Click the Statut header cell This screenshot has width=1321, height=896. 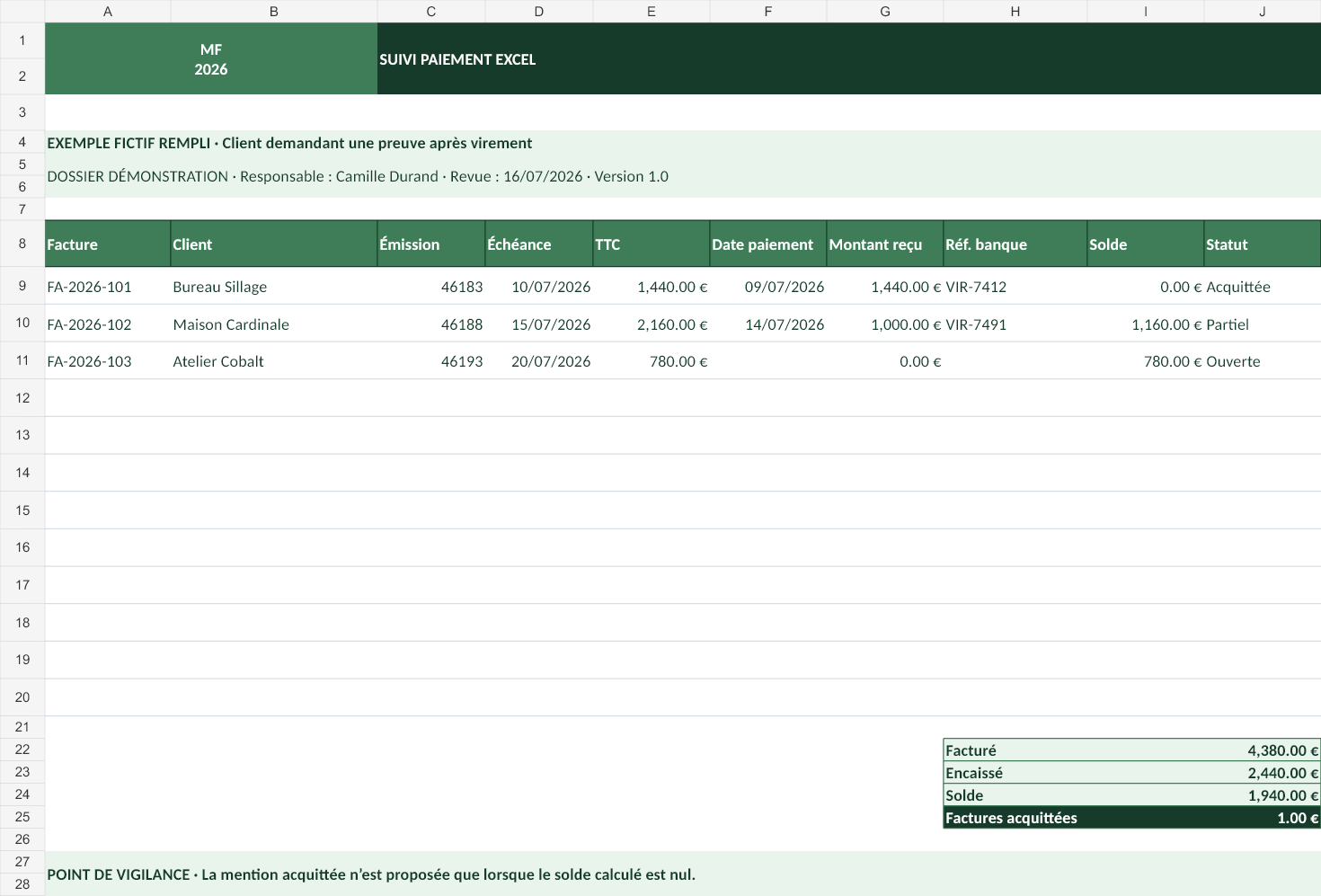click(1263, 244)
